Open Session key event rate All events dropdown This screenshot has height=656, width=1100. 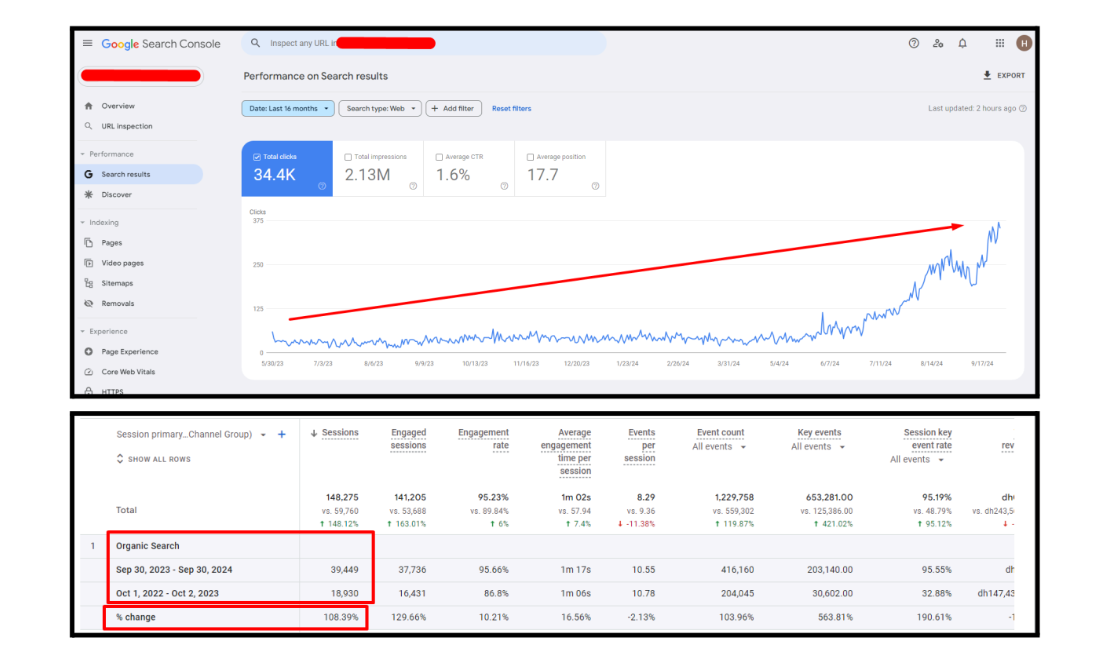917,460
